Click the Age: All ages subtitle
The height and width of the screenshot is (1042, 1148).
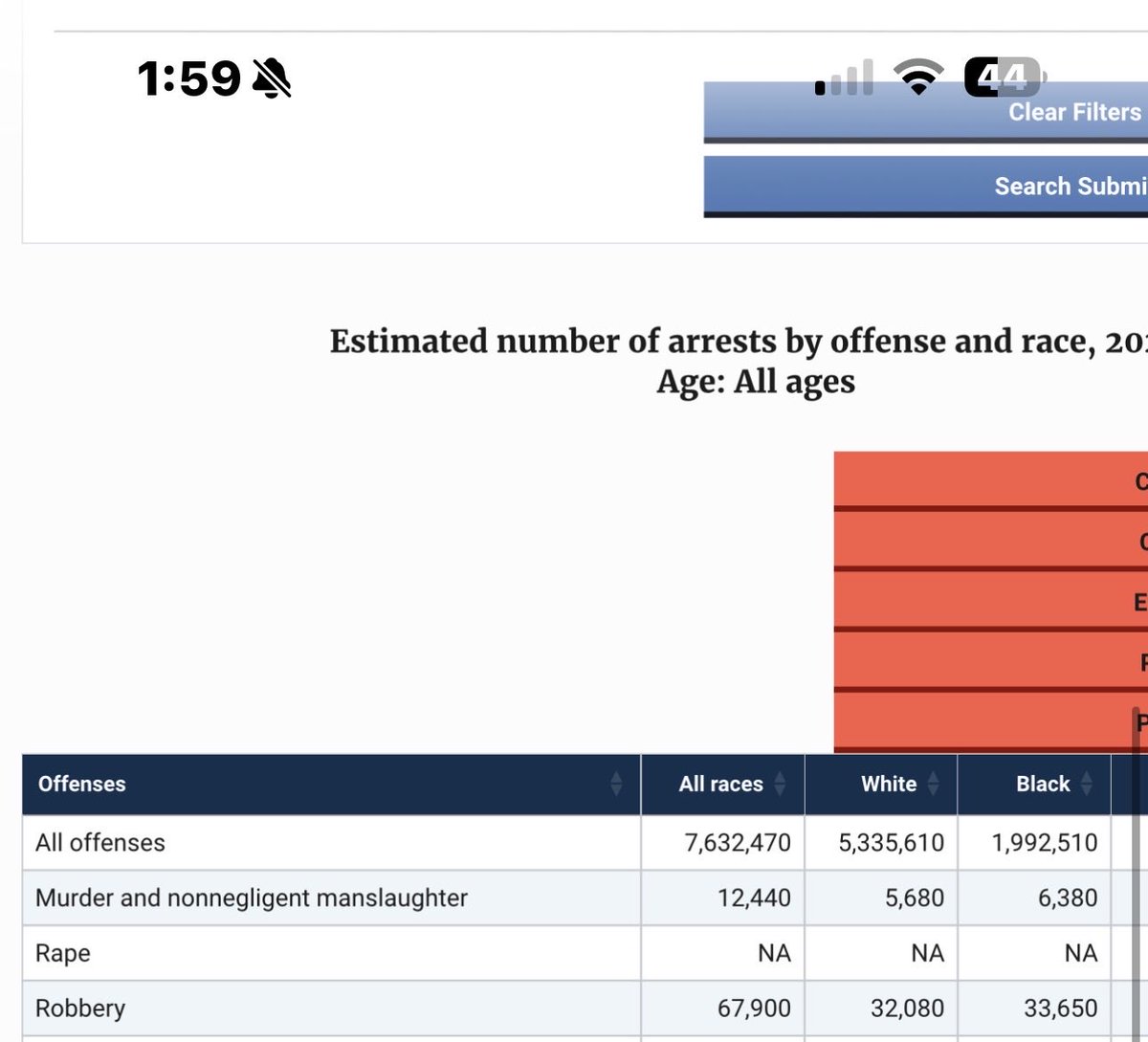[x=756, y=382]
